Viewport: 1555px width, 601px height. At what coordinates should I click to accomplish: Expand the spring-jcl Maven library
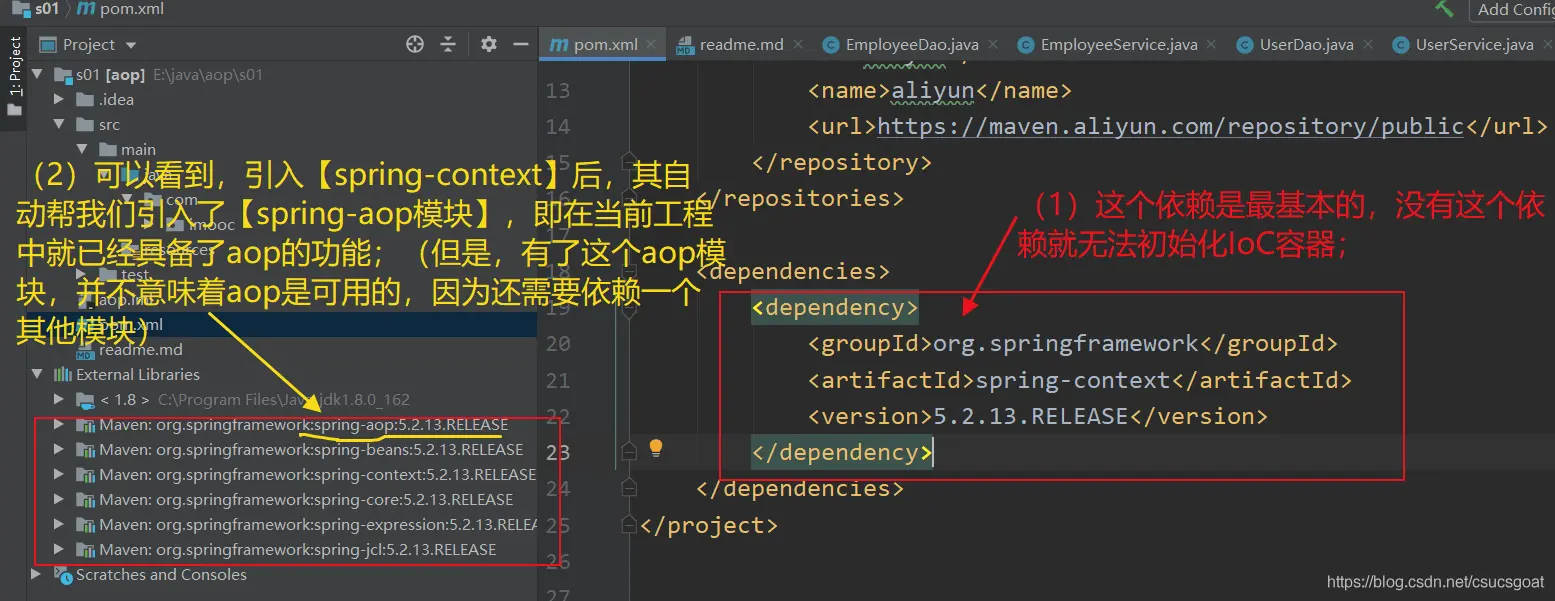pyautogui.click(x=60, y=550)
